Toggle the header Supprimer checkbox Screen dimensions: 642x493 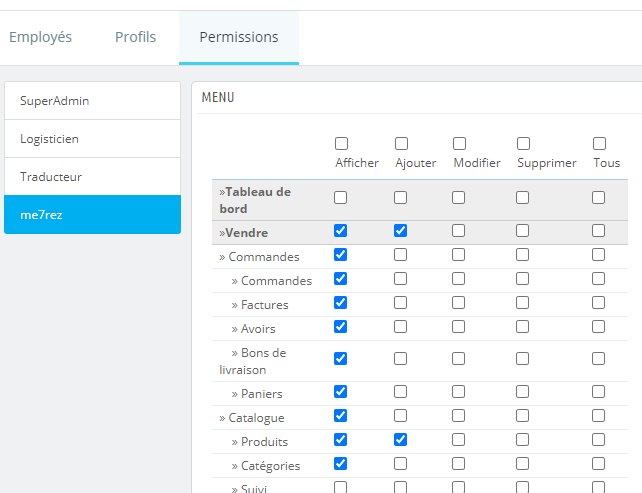[x=523, y=144]
